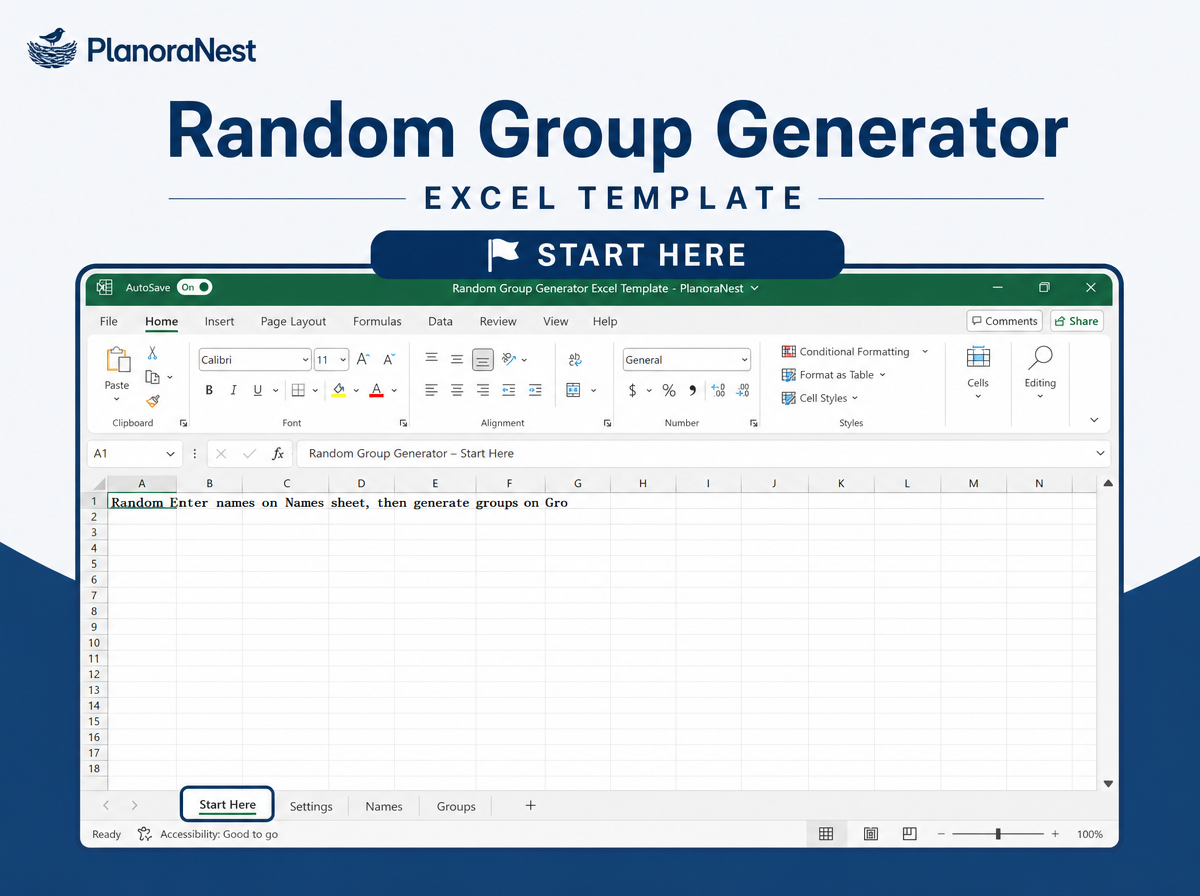Viewport: 1200px width, 896px height.
Task: Click the Decrease Font Size icon
Action: (390, 359)
